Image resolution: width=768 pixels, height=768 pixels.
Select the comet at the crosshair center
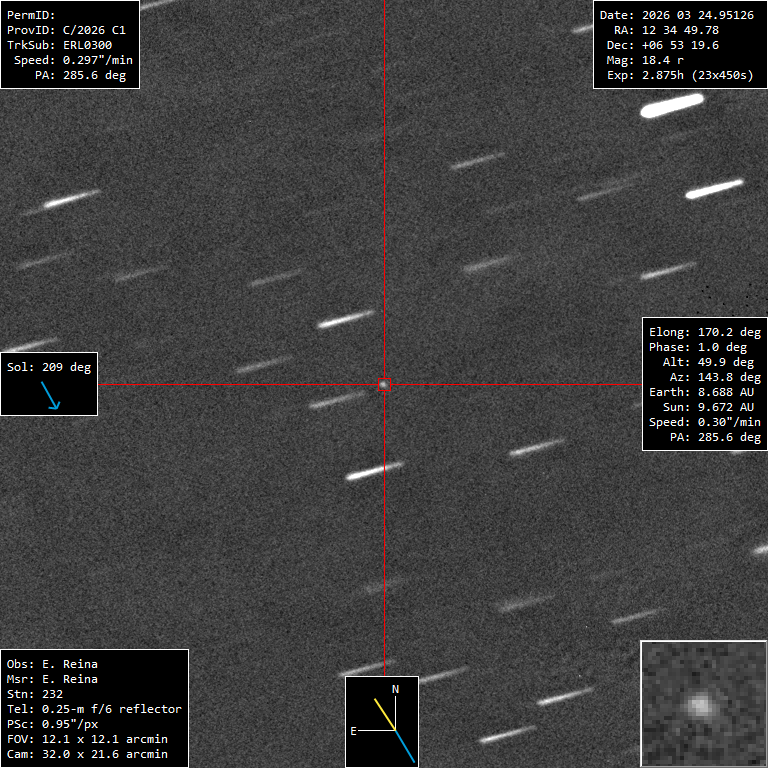[x=384, y=384]
